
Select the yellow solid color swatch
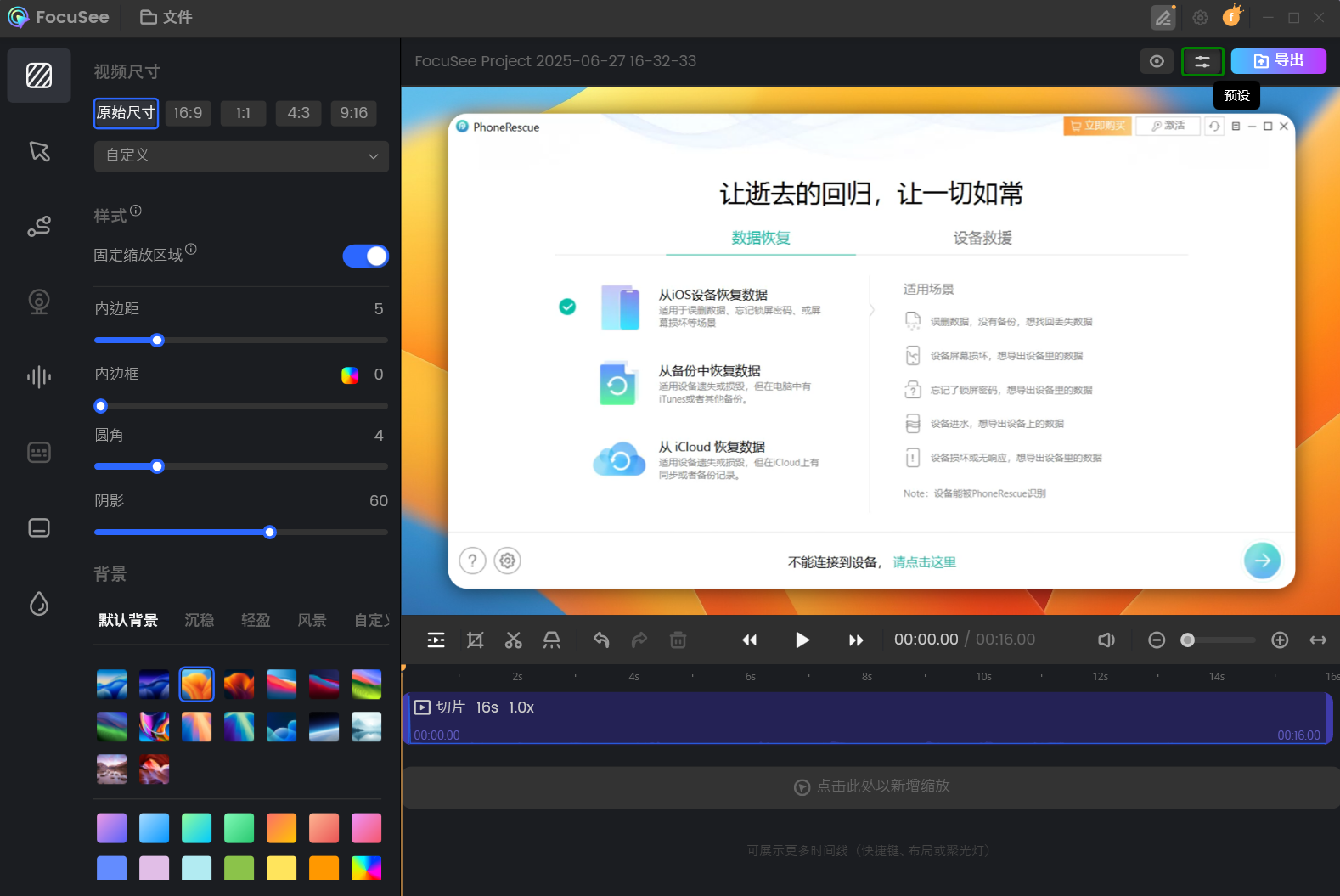tap(281, 868)
